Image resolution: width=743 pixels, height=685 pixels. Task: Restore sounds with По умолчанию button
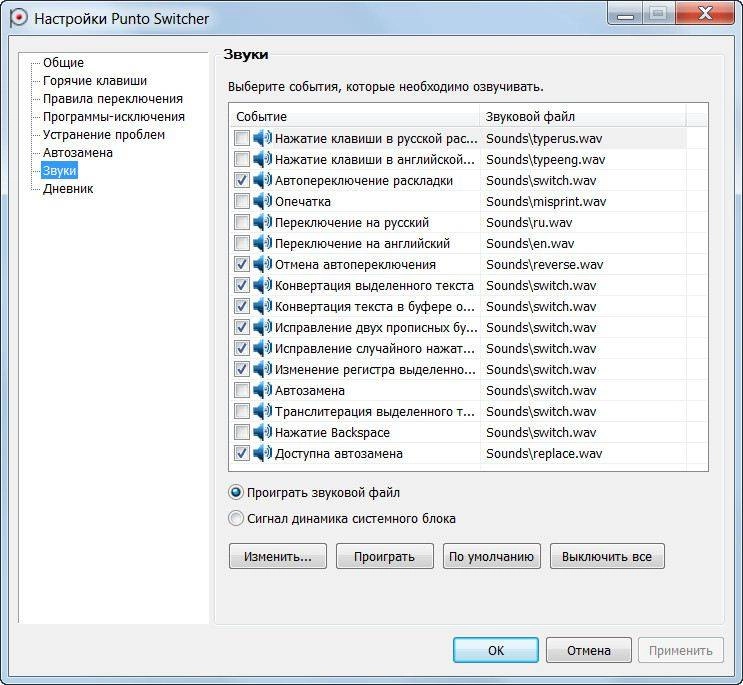point(491,556)
